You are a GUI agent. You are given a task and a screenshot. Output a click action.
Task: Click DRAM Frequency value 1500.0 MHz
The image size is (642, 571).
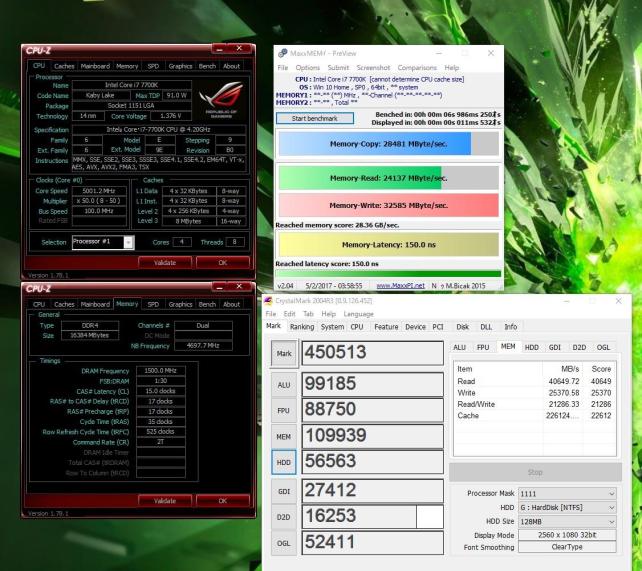pyautogui.click(x=160, y=370)
